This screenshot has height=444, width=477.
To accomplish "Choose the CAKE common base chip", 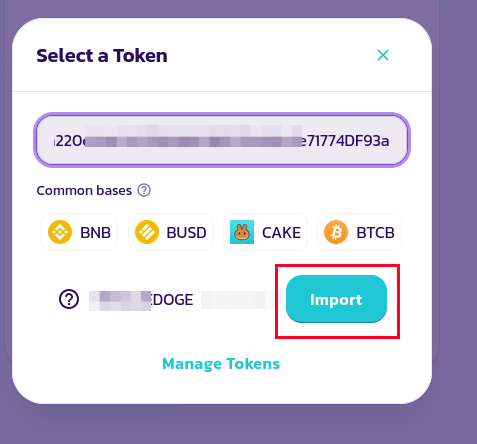I will [265, 232].
